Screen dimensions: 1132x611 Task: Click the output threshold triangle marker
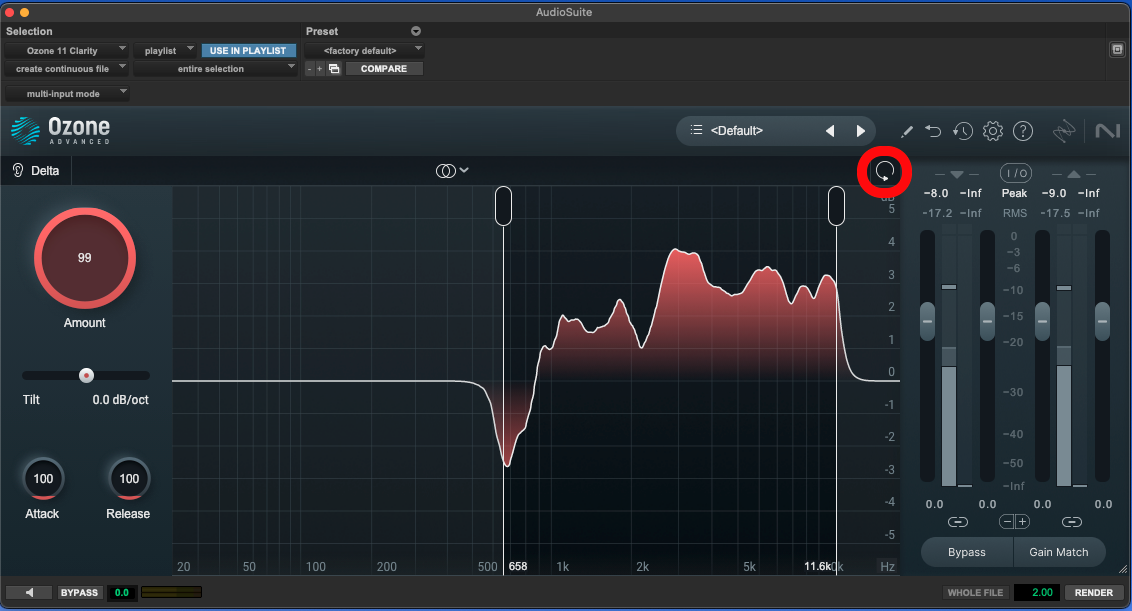pos(1074,174)
